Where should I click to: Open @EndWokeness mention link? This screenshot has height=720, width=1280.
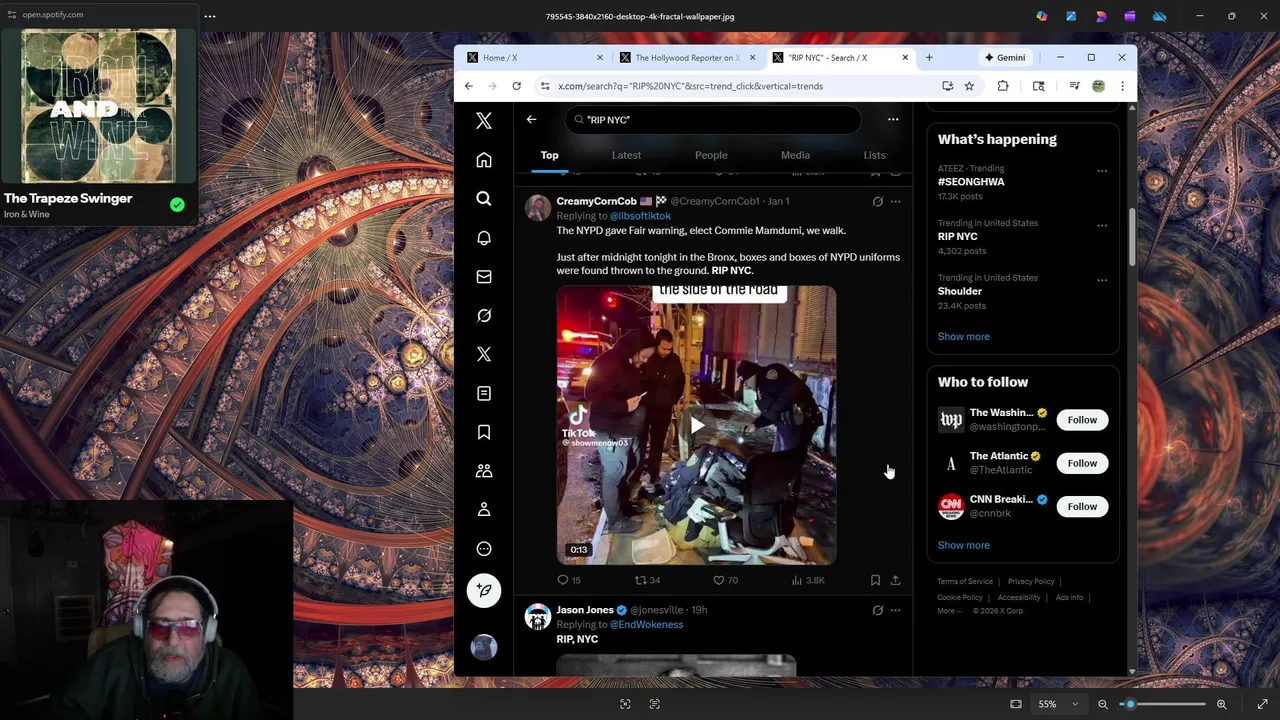[646, 624]
